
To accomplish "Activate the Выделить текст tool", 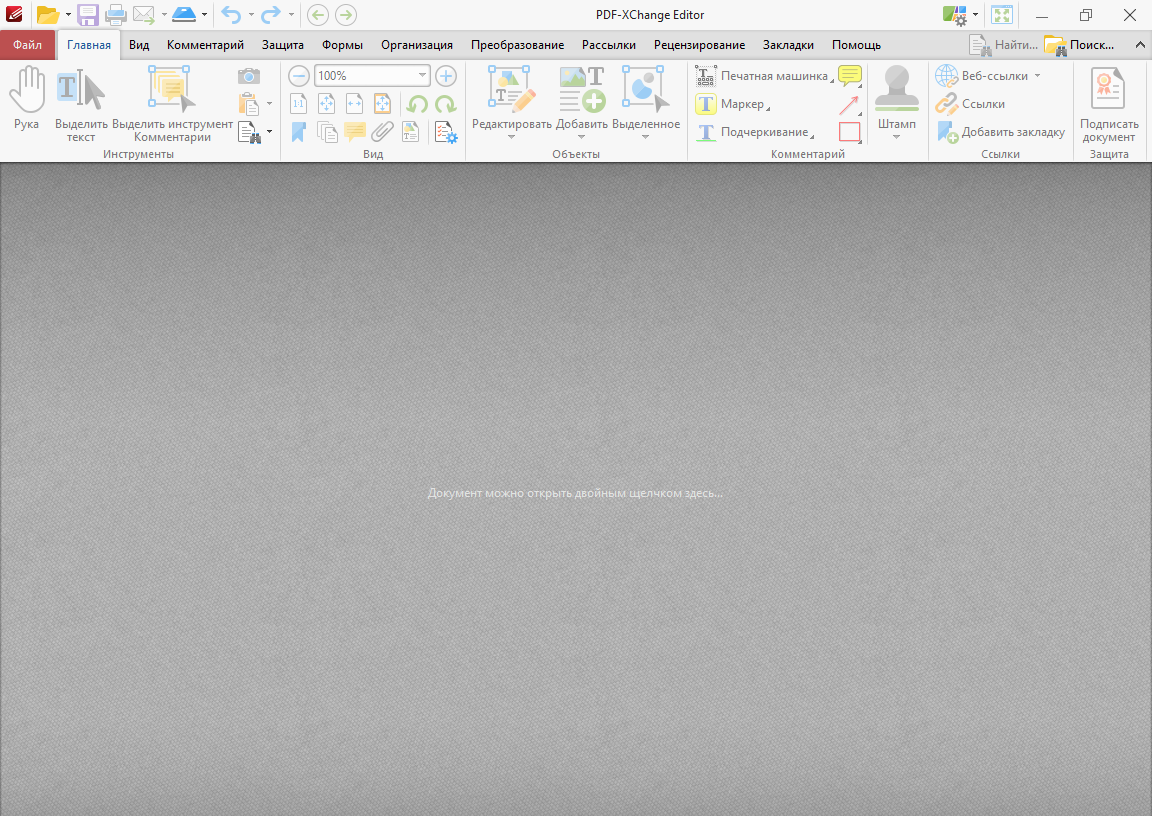I will [80, 97].
